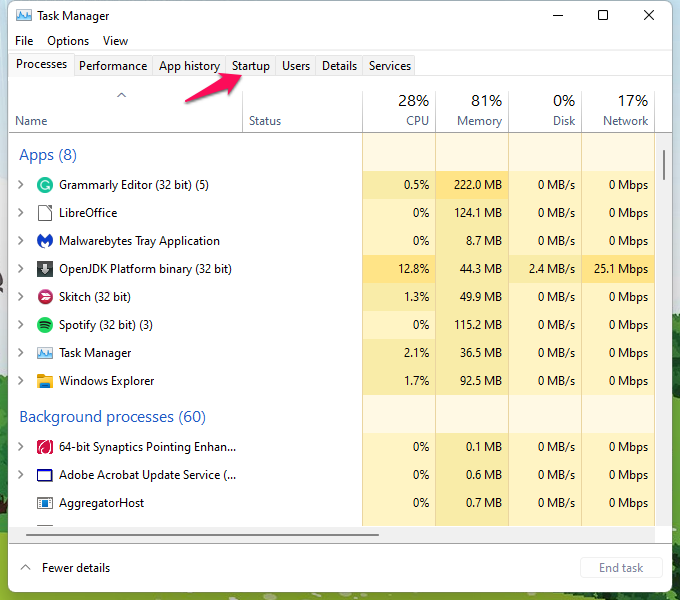Open the Details tab
This screenshot has width=680, height=600.
[x=340, y=66]
